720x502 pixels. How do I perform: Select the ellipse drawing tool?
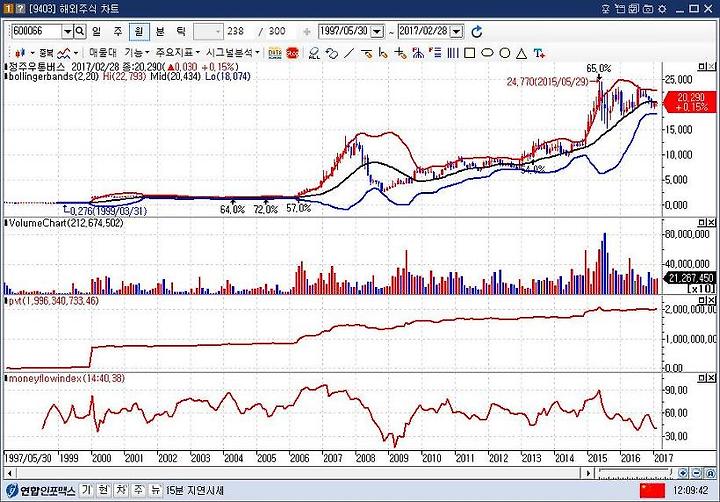pos(487,53)
